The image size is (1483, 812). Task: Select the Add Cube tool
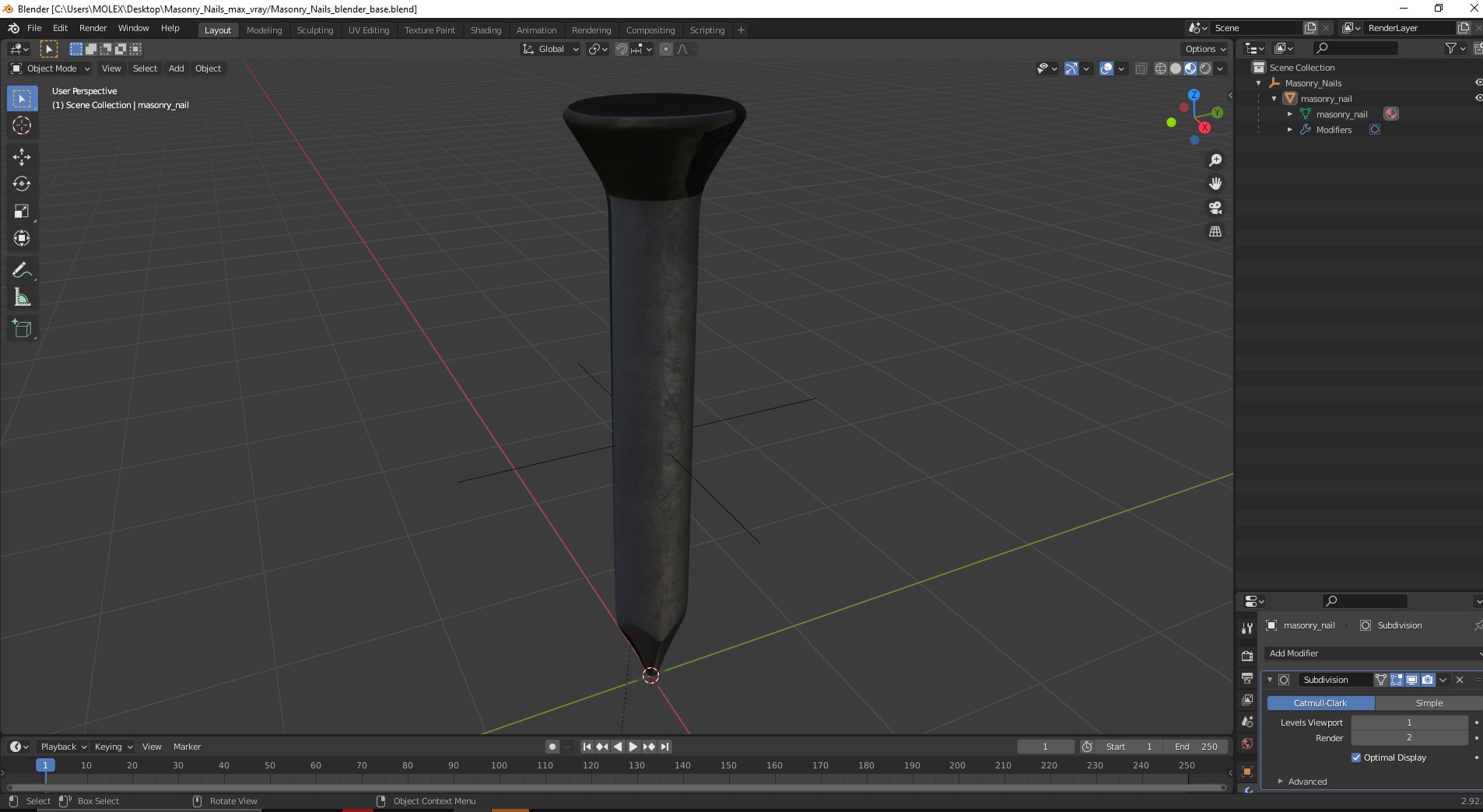coord(22,328)
